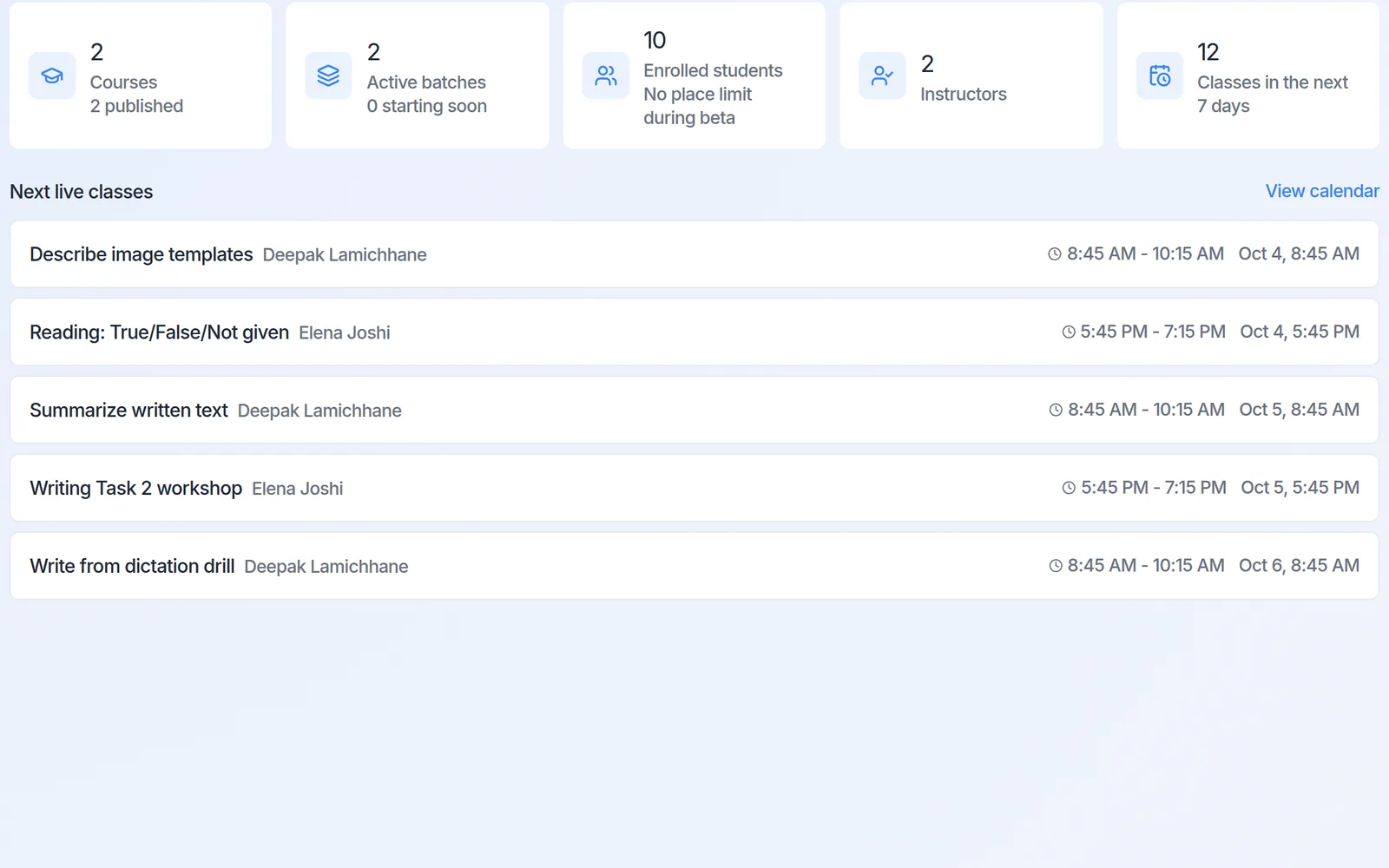Open Reading: True/False/Not given class
1389x868 pixels.
pos(694,332)
